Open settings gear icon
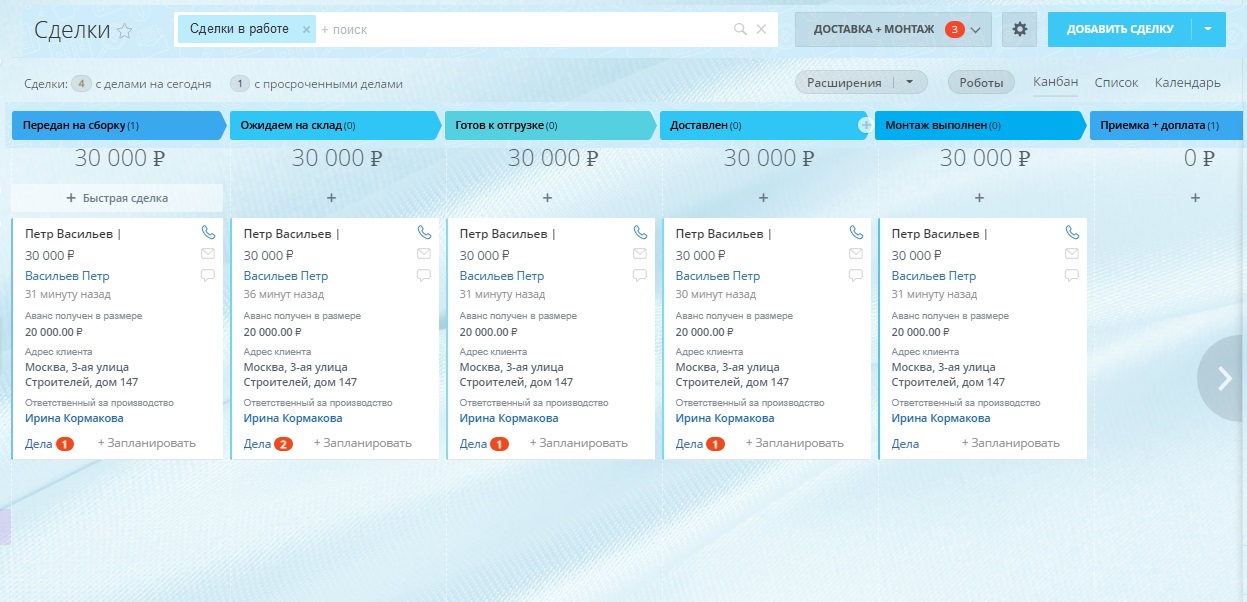Screen dimensions: 1247x602 coord(1020,29)
